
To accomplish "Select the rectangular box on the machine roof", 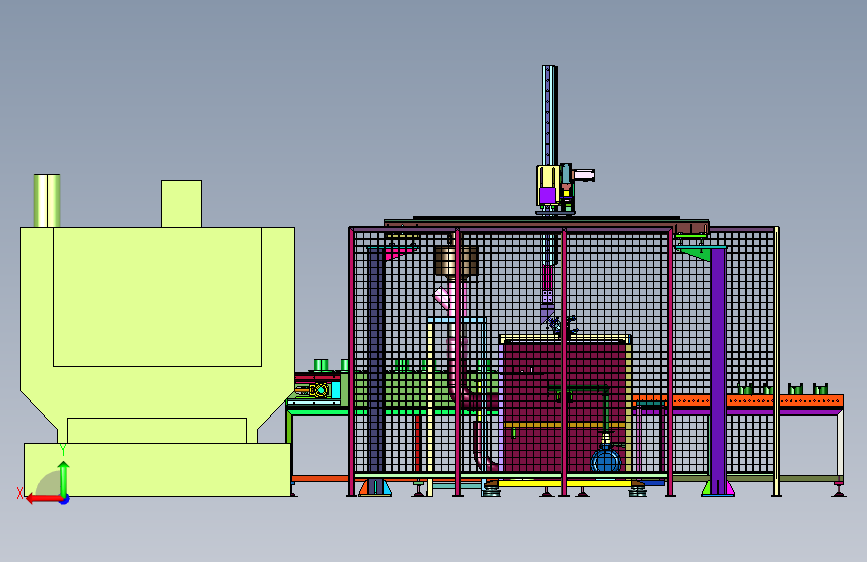I will (181, 203).
